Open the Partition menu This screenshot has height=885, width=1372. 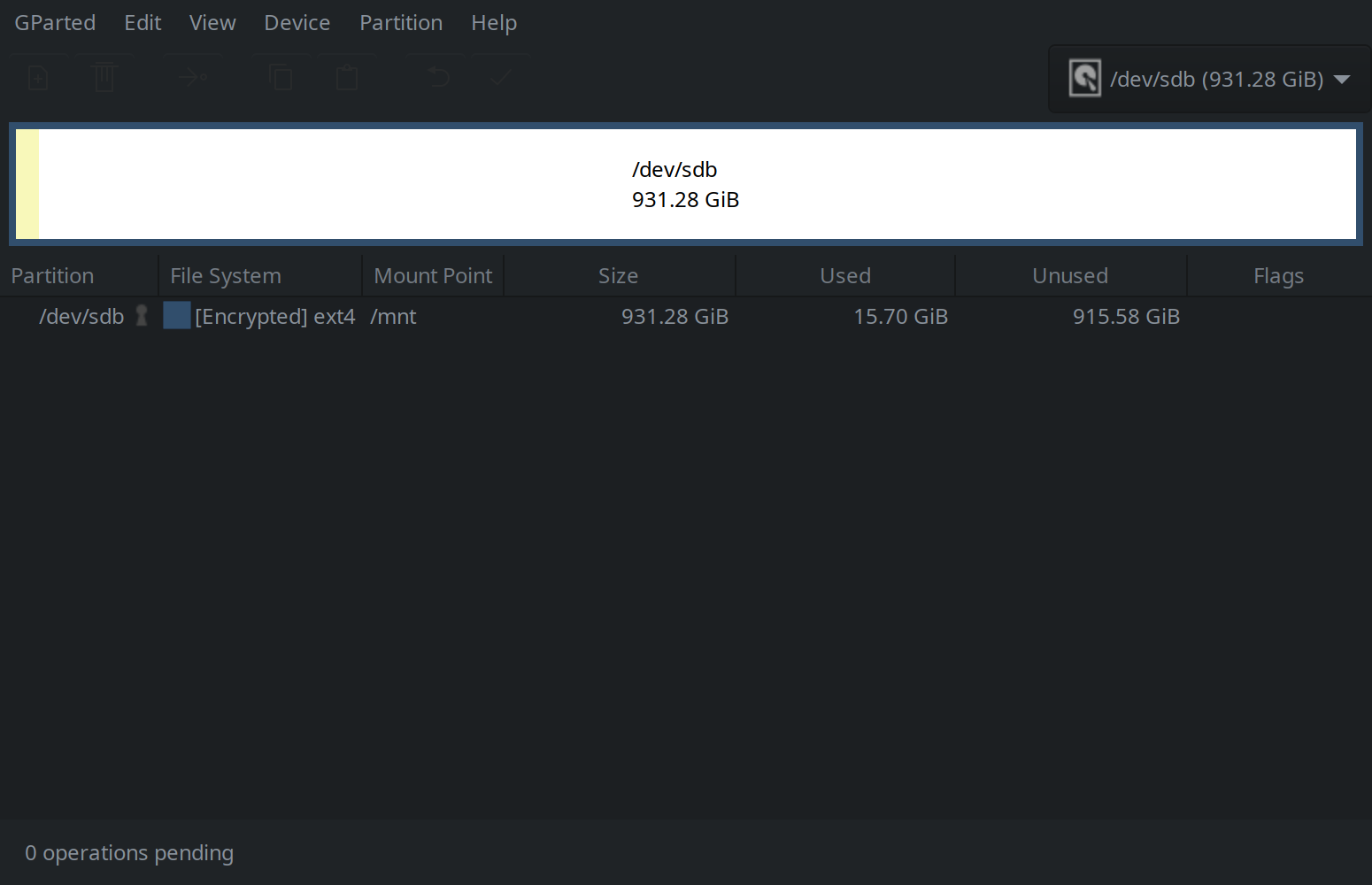401,23
